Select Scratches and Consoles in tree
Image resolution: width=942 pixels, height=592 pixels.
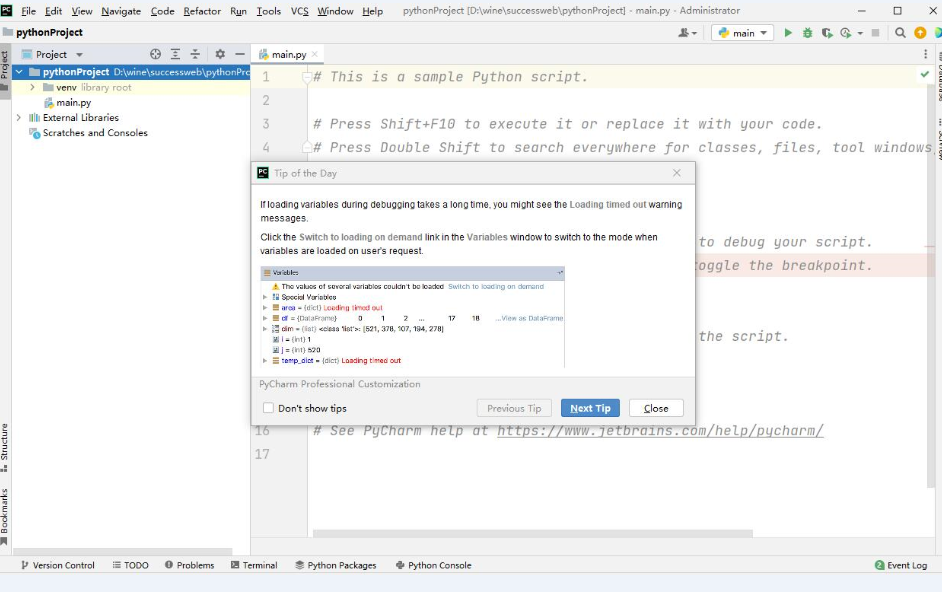(x=95, y=133)
